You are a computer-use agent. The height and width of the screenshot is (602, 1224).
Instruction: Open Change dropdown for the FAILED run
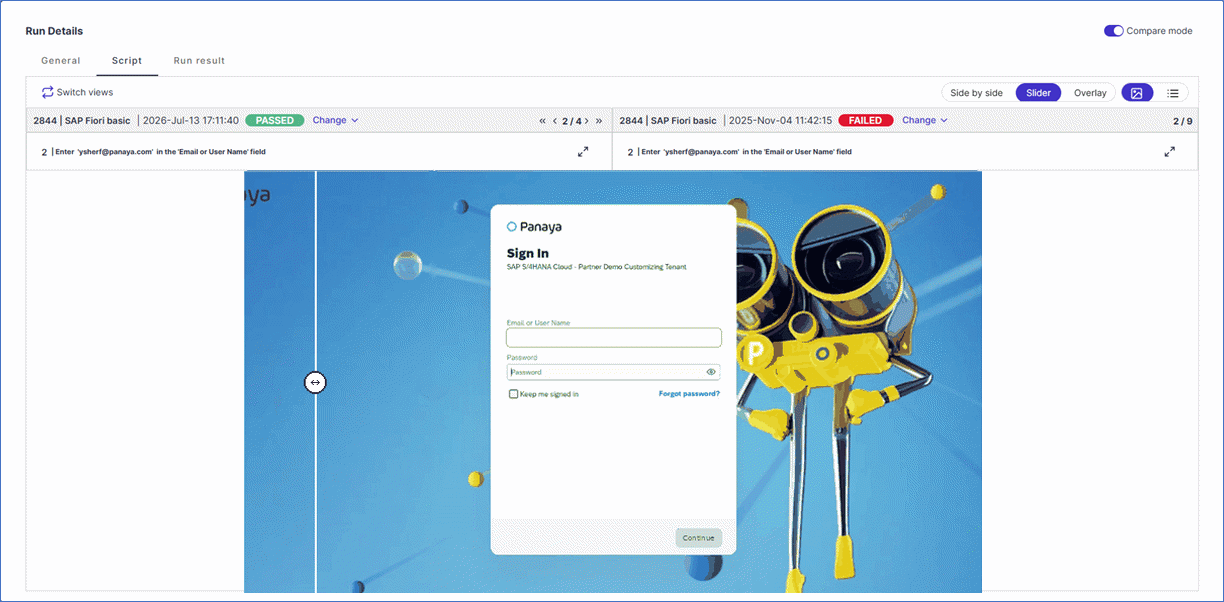(924, 120)
